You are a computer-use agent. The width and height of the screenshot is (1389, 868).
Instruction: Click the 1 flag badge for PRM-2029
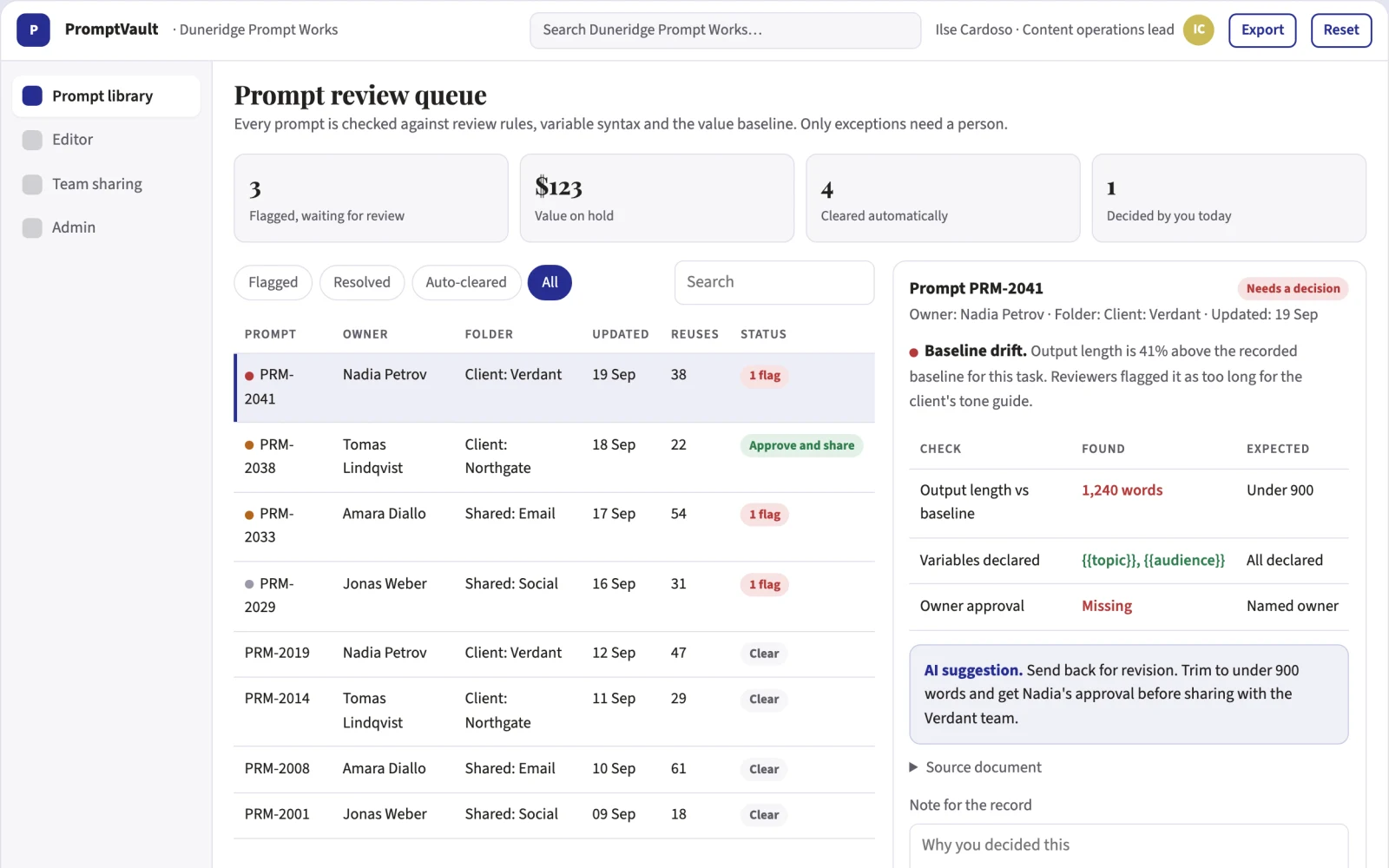pos(765,584)
